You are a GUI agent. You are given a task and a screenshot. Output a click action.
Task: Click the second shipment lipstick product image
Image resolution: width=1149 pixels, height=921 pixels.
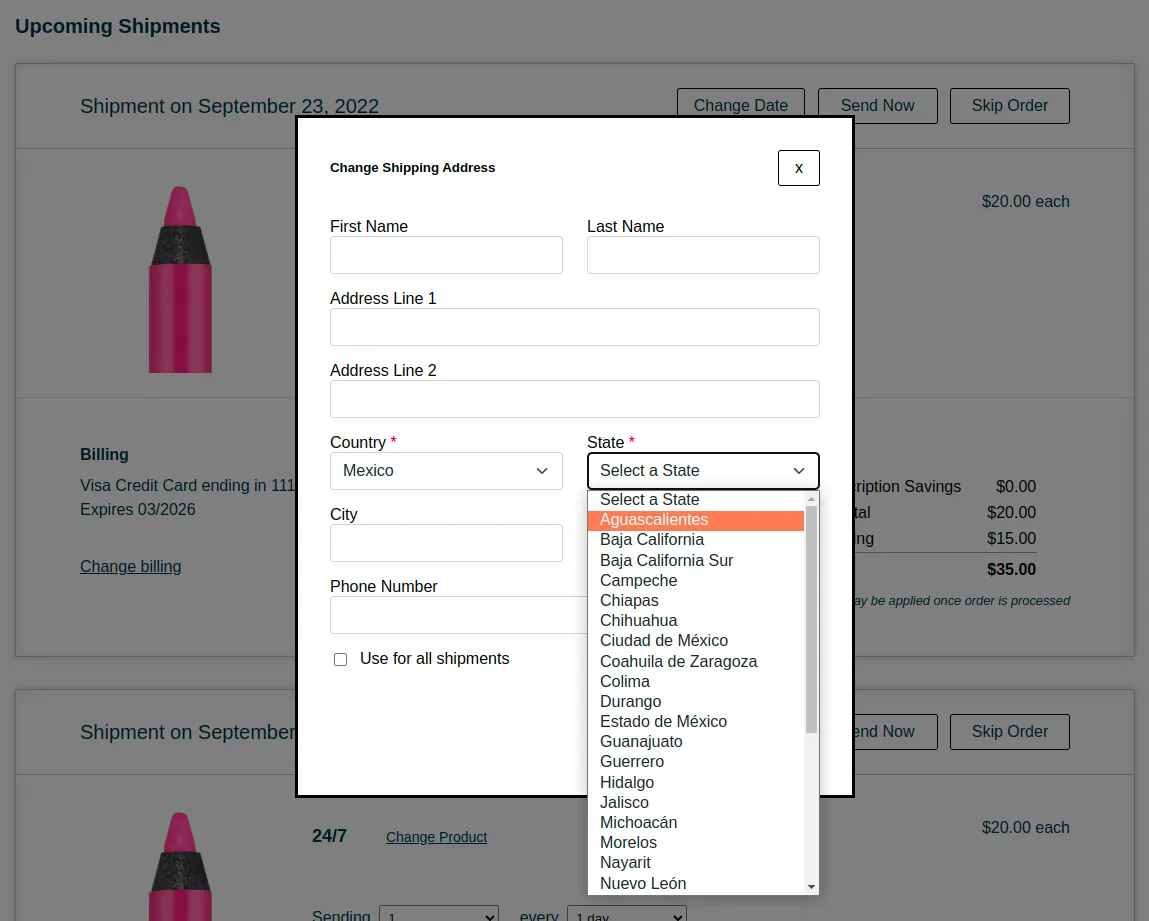(x=180, y=866)
